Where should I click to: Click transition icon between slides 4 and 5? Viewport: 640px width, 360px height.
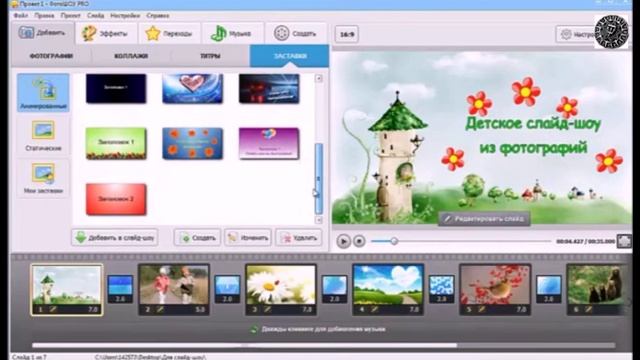pos(441,289)
